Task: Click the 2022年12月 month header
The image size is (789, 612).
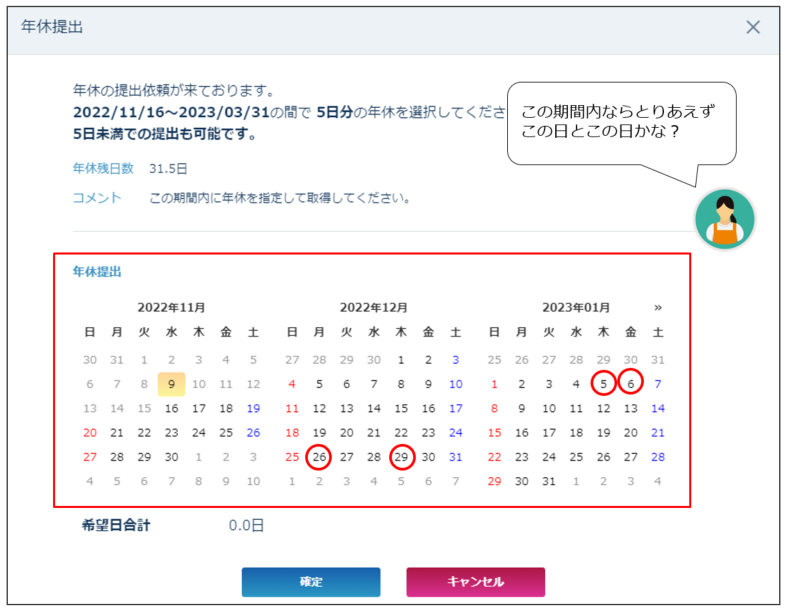Action: click(374, 308)
